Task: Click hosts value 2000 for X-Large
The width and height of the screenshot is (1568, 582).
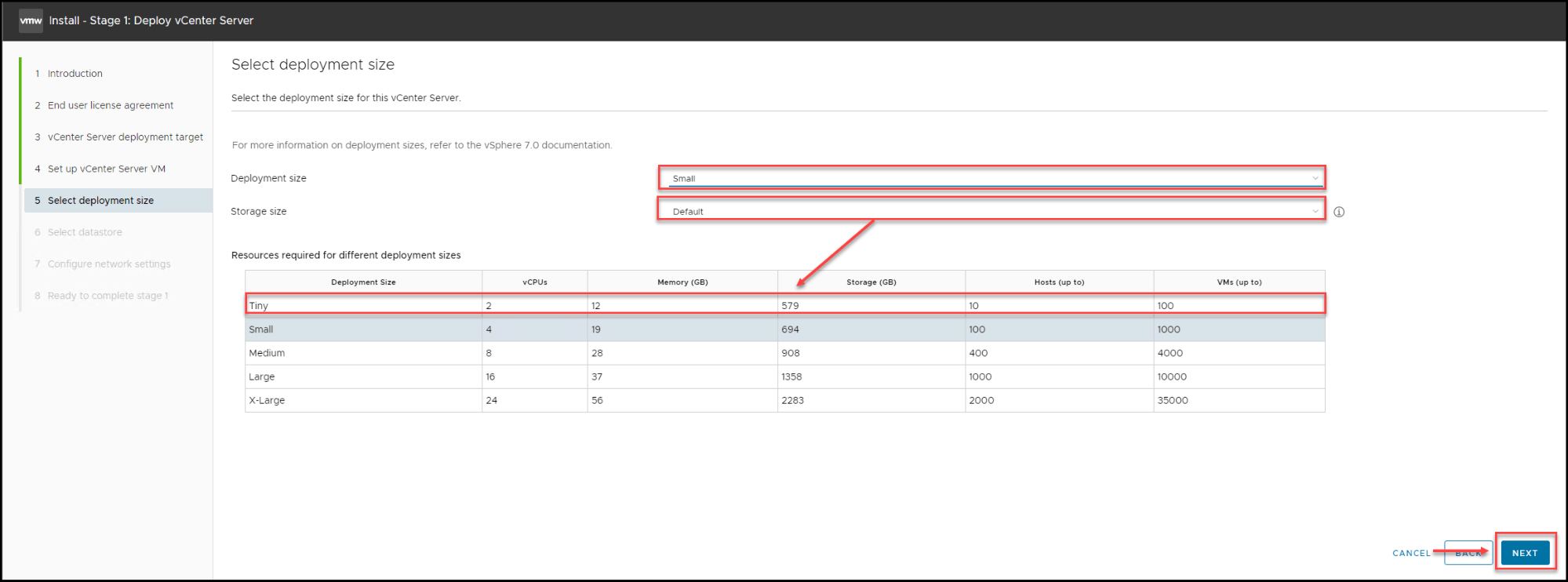Action: click(x=981, y=400)
